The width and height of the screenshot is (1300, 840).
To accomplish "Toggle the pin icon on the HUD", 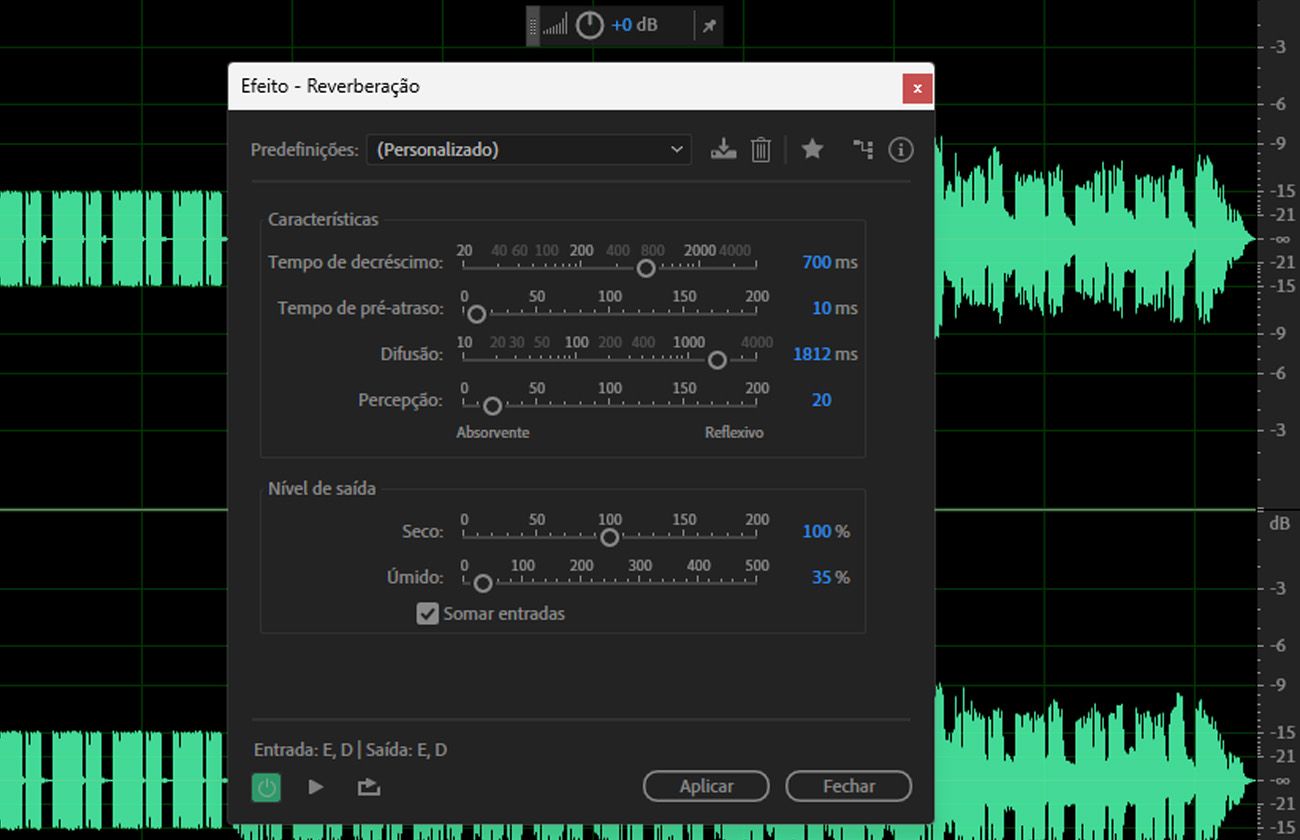I will tap(708, 25).
